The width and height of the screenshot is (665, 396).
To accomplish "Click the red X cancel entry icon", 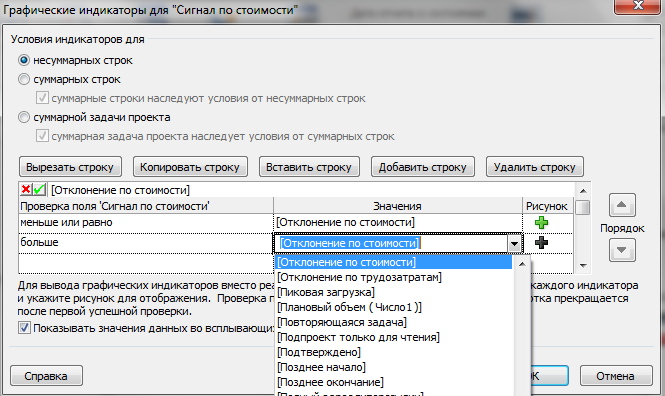I will [26, 190].
